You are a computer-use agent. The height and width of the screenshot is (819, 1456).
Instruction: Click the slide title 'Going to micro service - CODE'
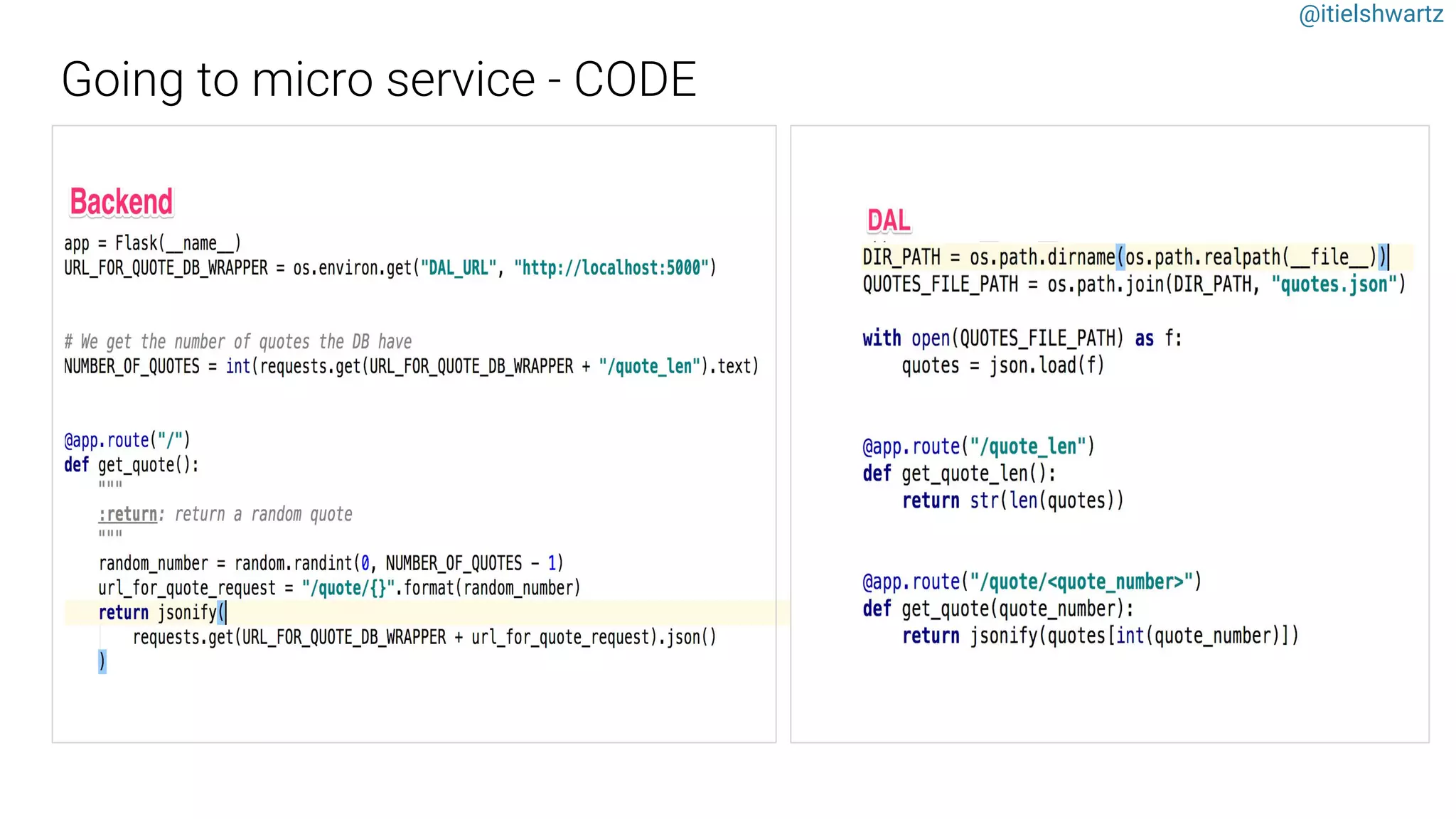coord(378,79)
